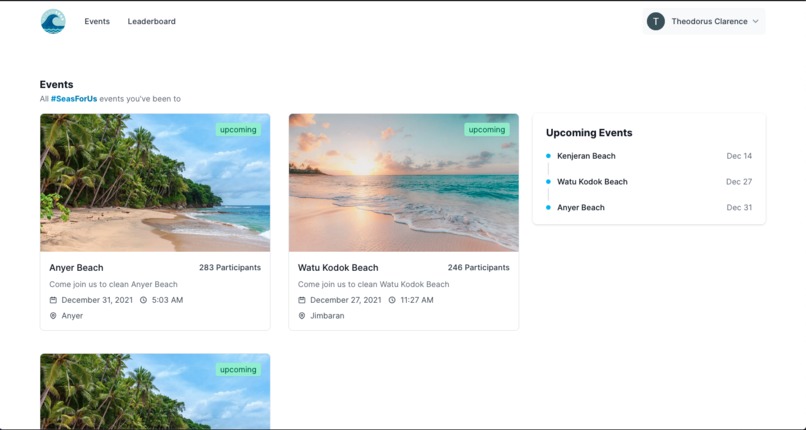Click the 11:27 AM time text
The height and width of the screenshot is (430, 806).
(x=417, y=300)
